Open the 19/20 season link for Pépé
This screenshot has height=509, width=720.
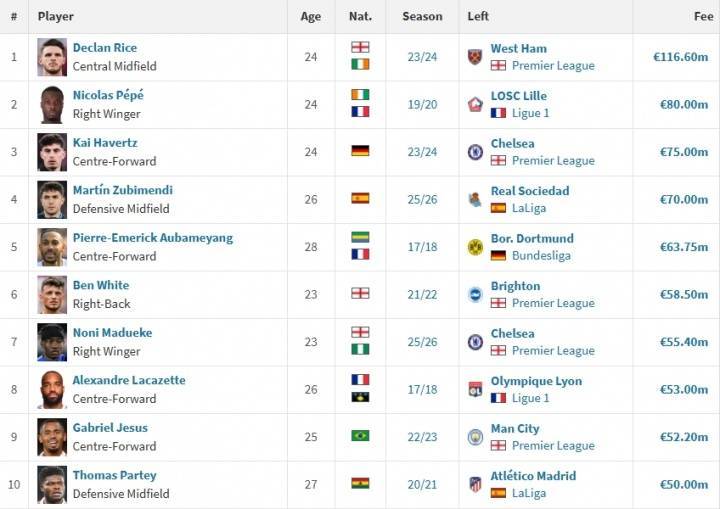422,105
